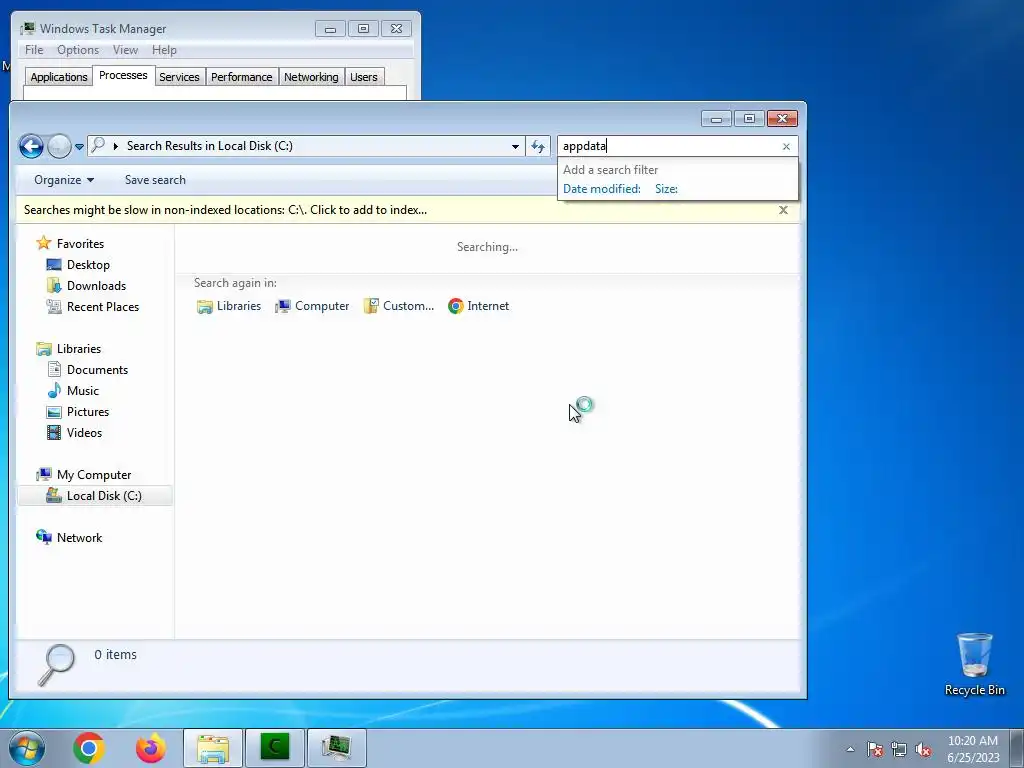Search again on the Internet
Viewport: 1024px width, 768px height.
click(479, 306)
